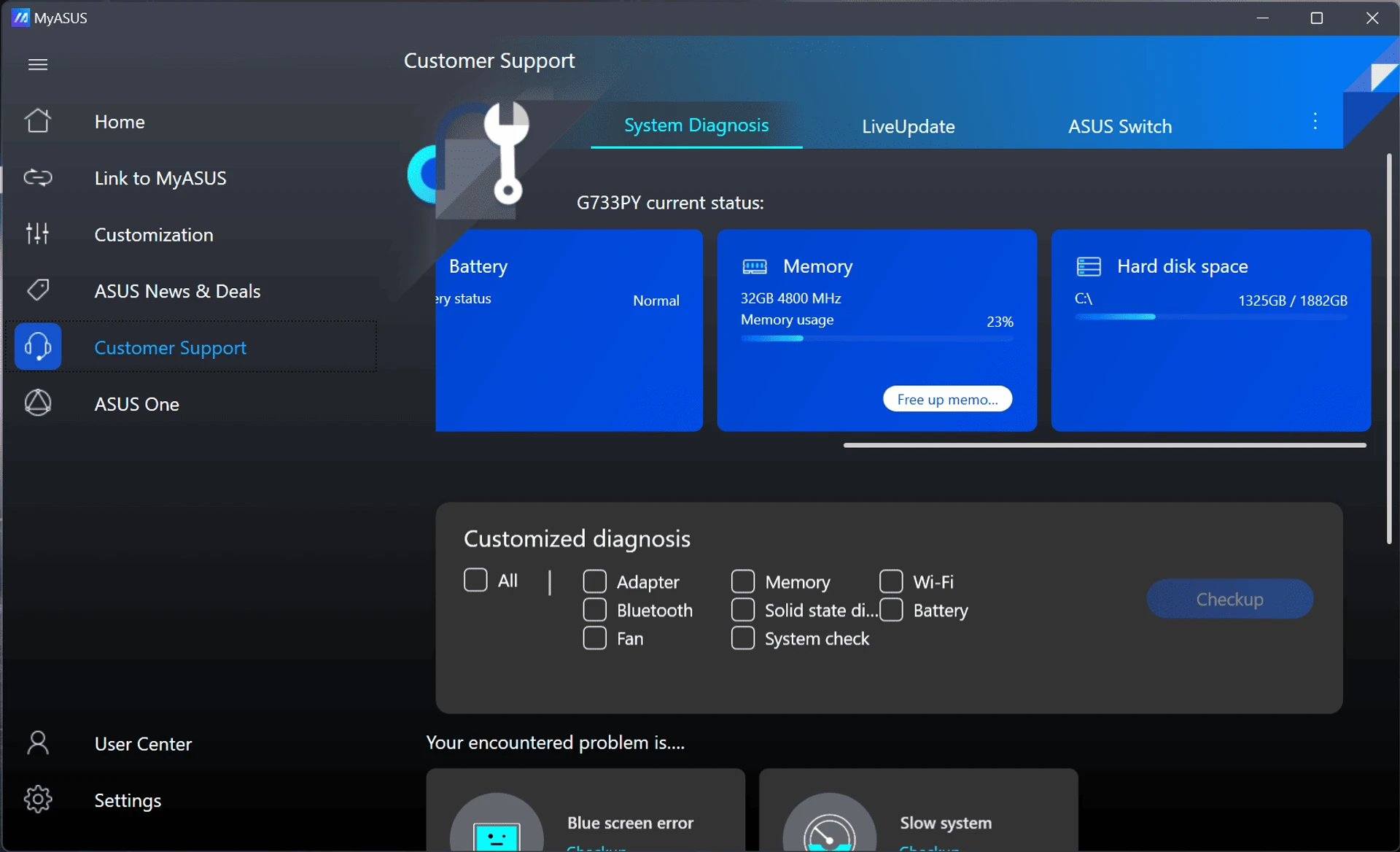
Task: Click the ASUS One triangle icon
Action: [x=38, y=403]
